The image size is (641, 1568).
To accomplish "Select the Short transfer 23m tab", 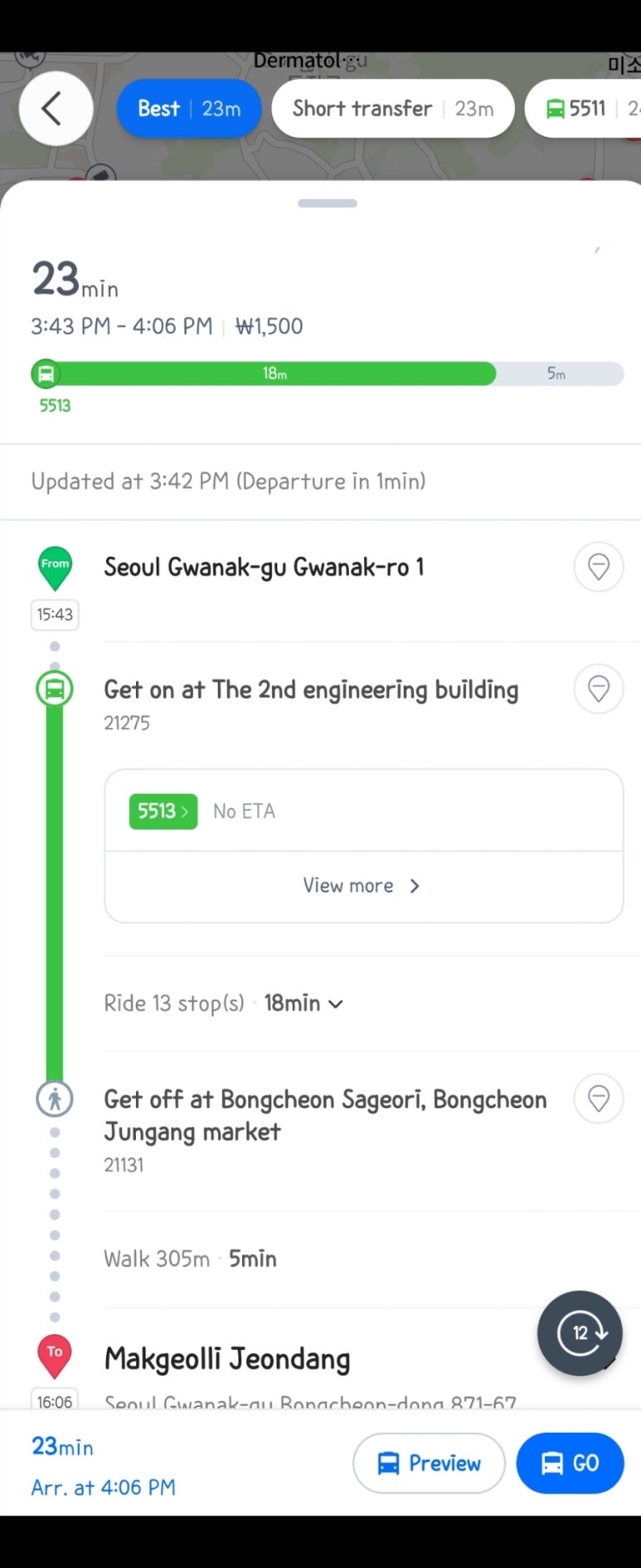I will (x=393, y=109).
